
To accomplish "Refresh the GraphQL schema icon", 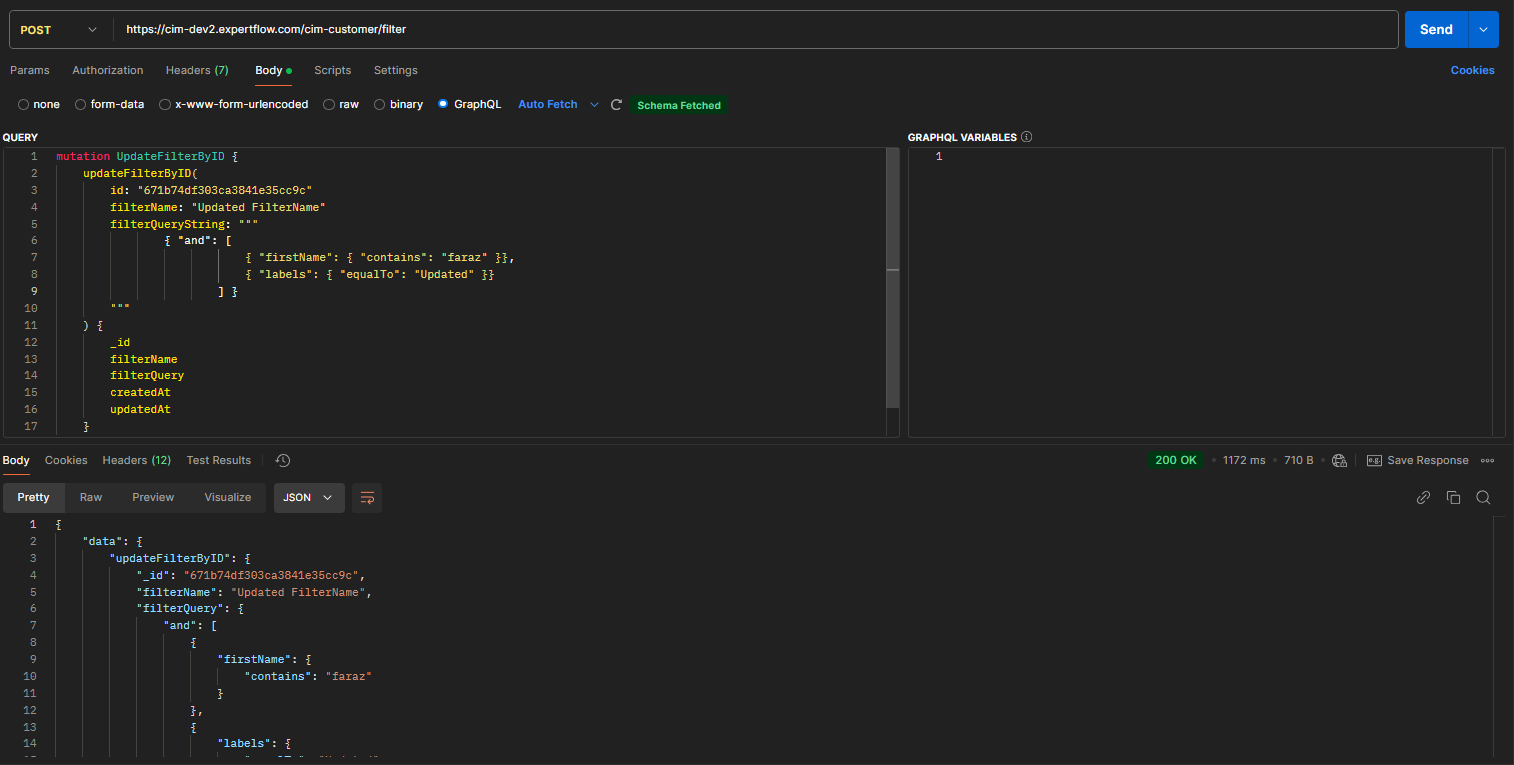I will pos(617,105).
